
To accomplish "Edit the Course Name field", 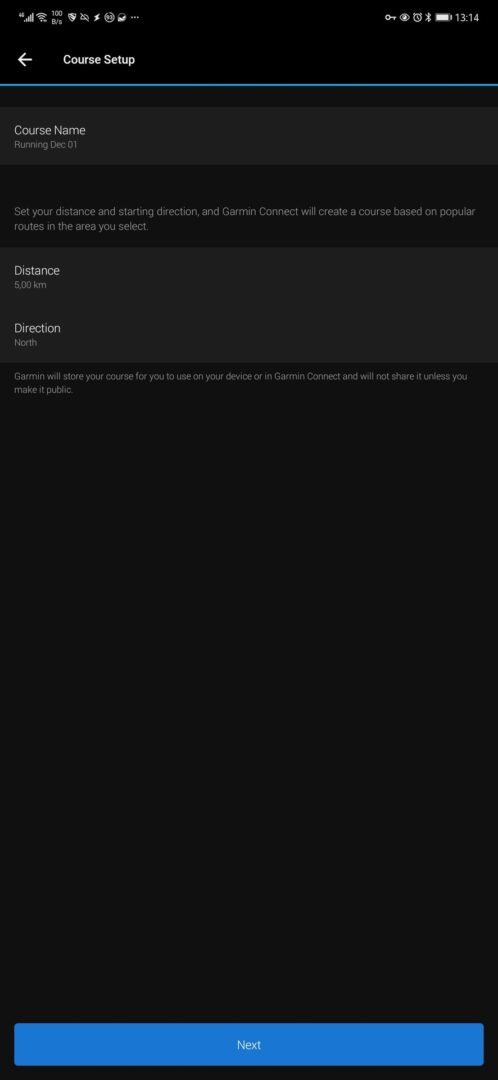I will tap(249, 136).
